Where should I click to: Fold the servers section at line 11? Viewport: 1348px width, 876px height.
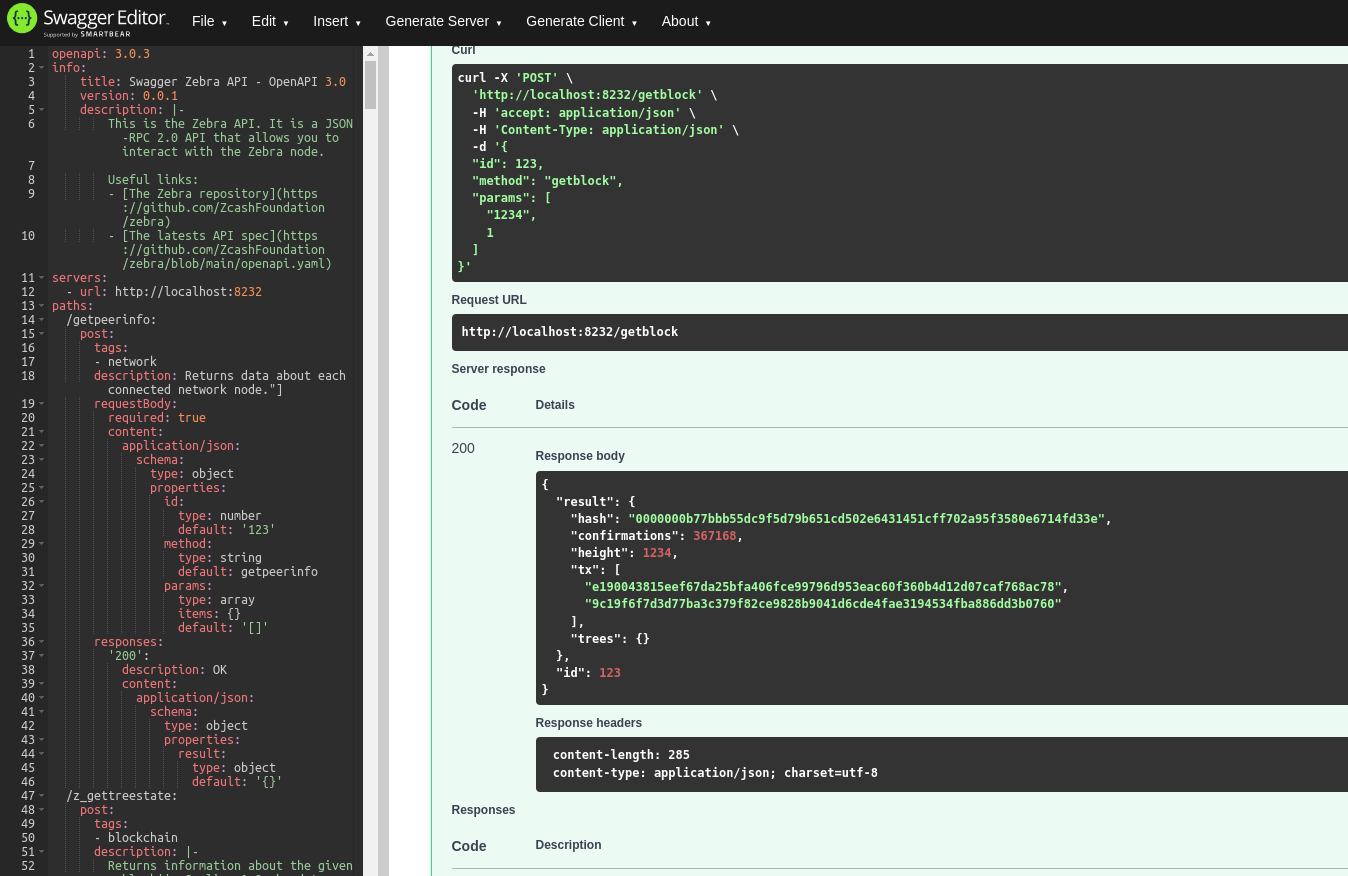click(42, 278)
